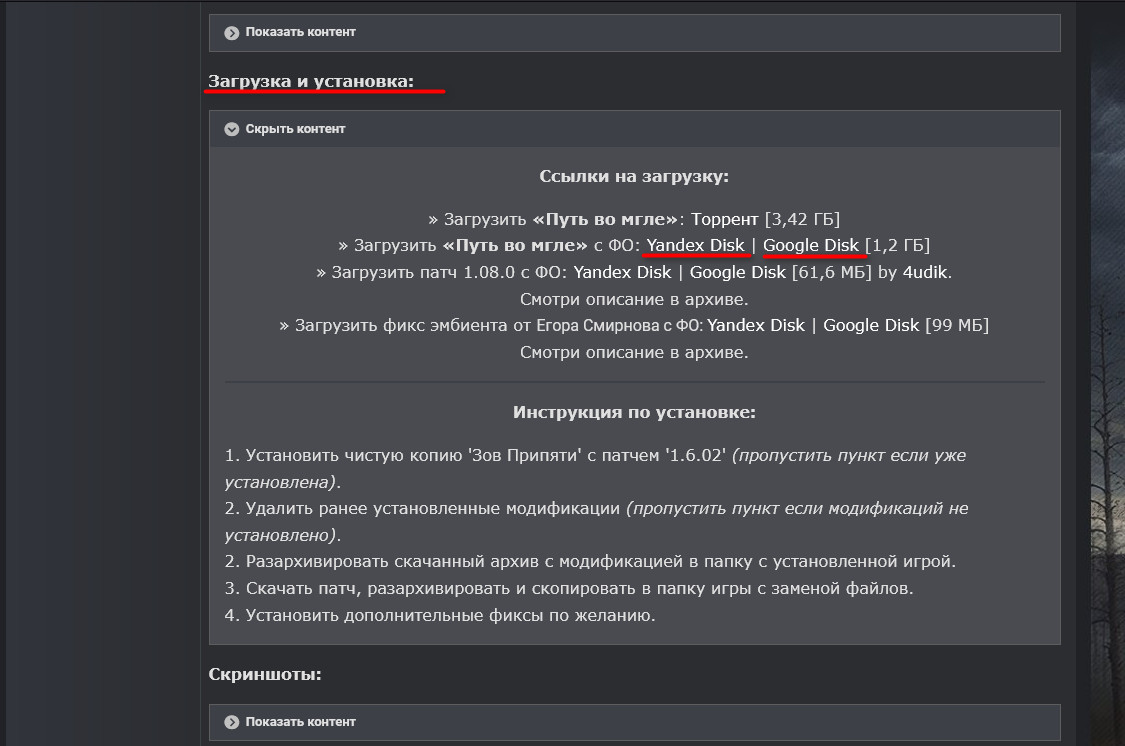The height and width of the screenshot is (746, 1125).
Task: Open Yandex Disk link for the ambient fix
Action: (x=756, y=325)
